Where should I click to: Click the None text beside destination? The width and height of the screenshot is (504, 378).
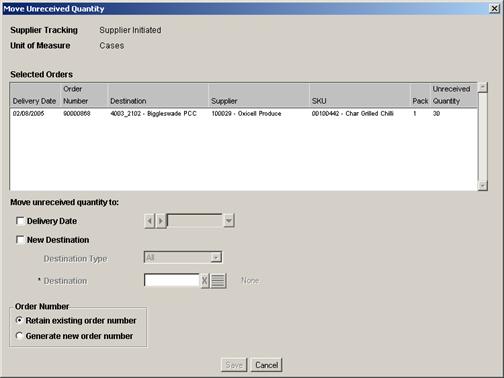point(250,281)
